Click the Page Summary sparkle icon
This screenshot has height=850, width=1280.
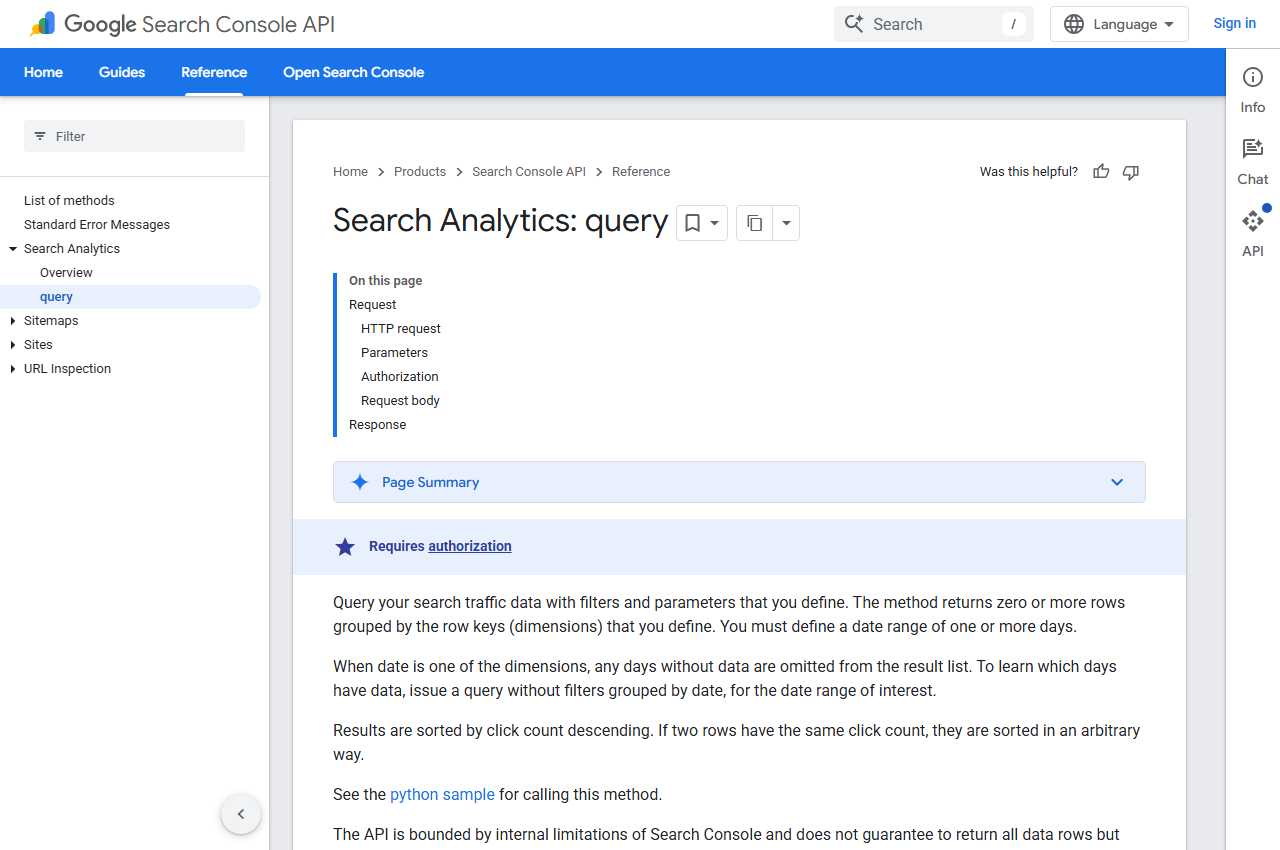point(360,482)
